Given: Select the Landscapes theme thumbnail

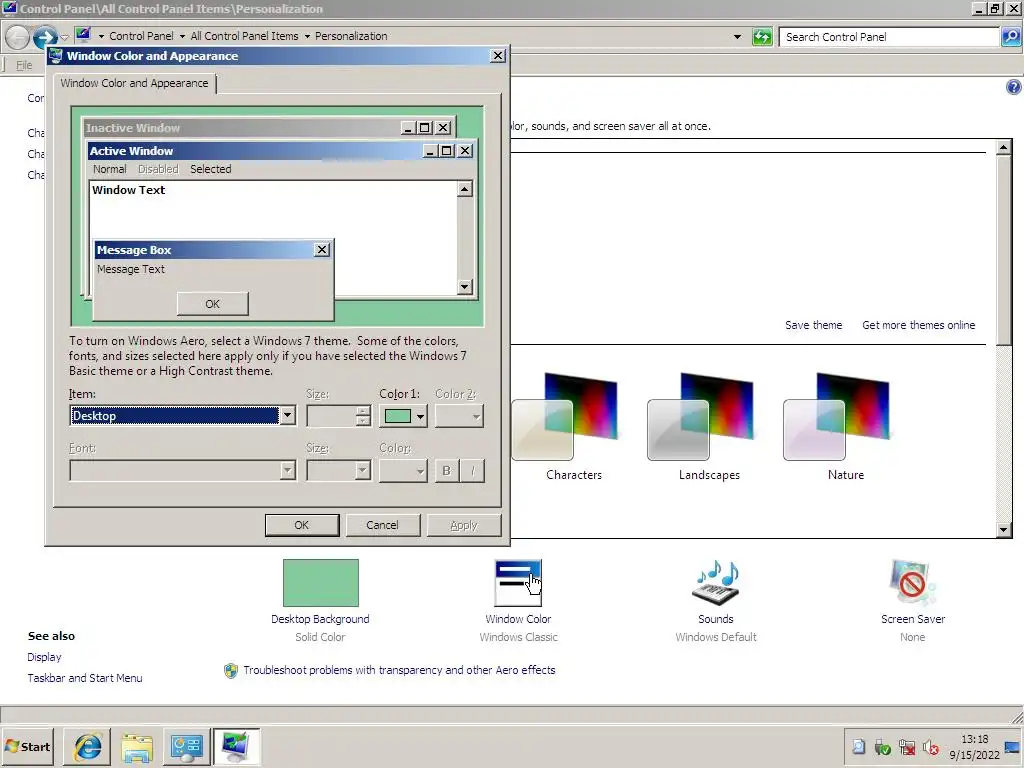Looking at the screenshot, I should (701, 417).
